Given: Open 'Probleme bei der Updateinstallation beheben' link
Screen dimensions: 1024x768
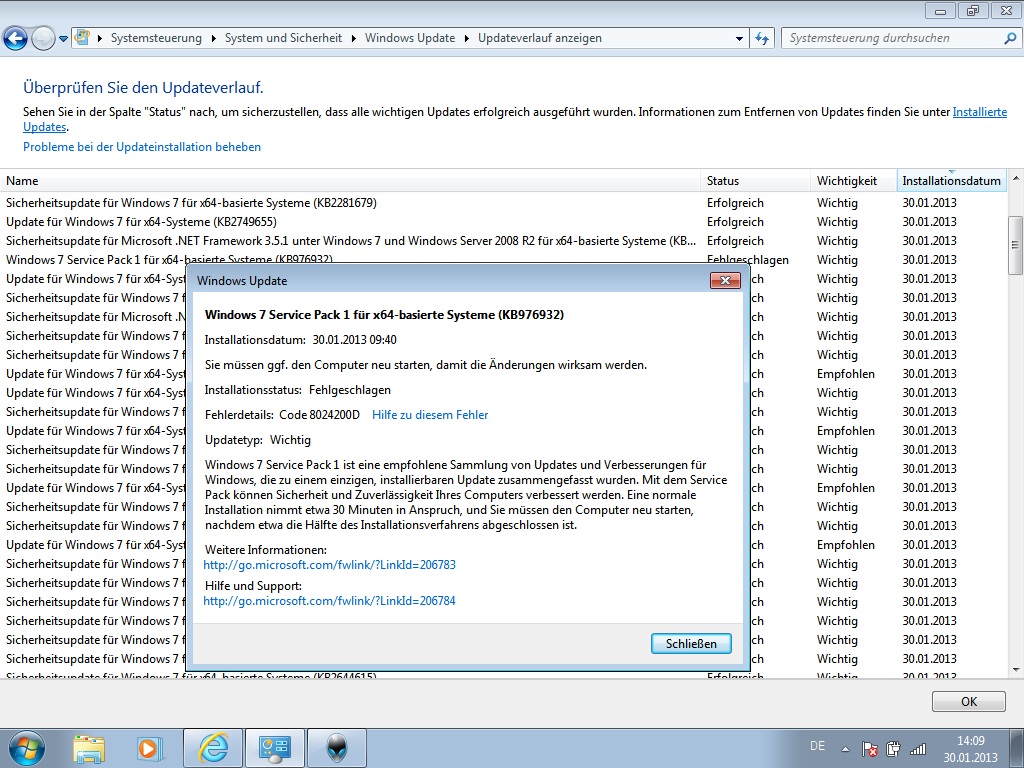Looking at the screenshot, I should pyautogui.click(x=142, y=147).
